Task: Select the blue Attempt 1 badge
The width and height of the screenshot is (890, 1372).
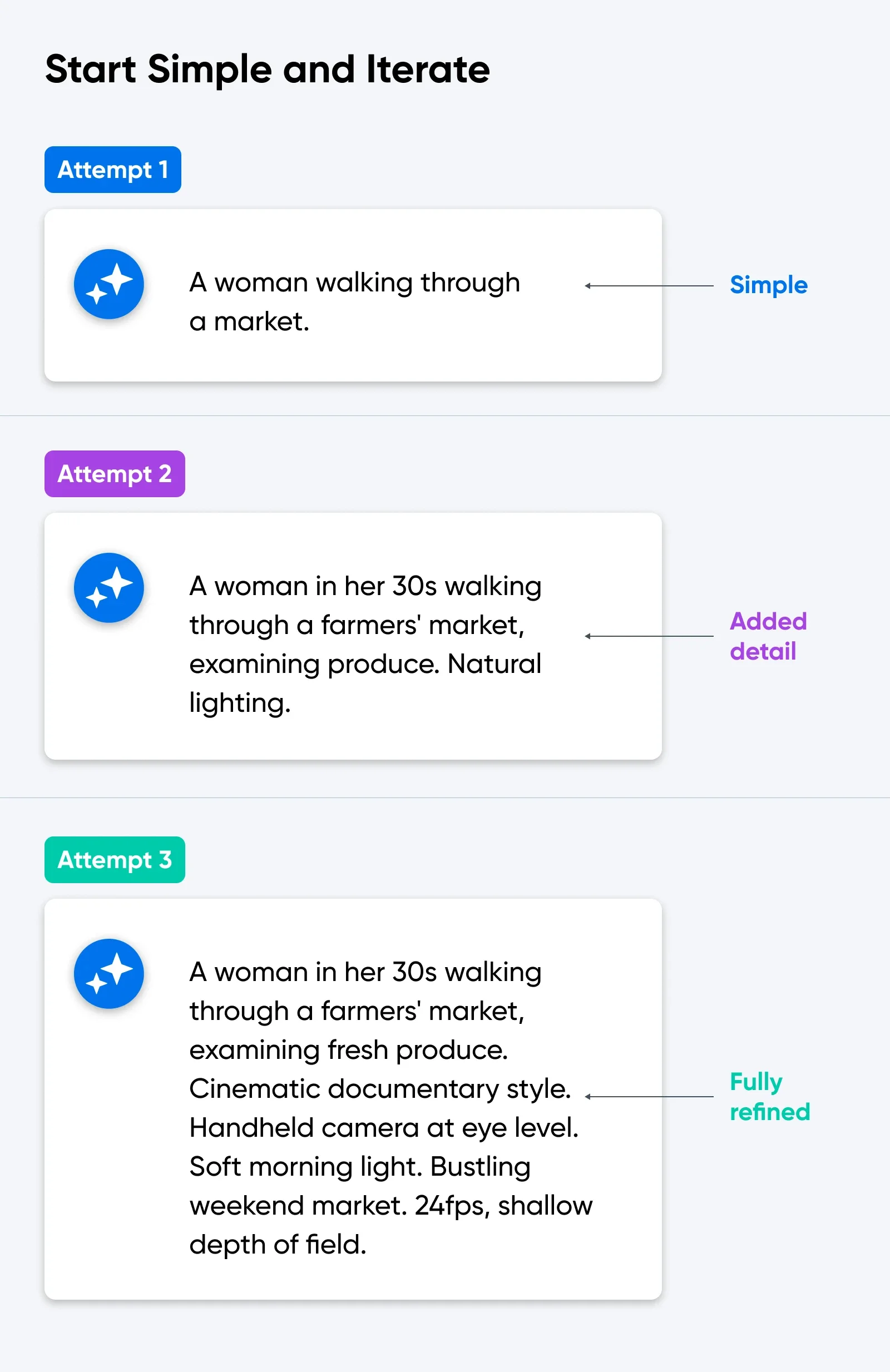Action: (113, 170)
